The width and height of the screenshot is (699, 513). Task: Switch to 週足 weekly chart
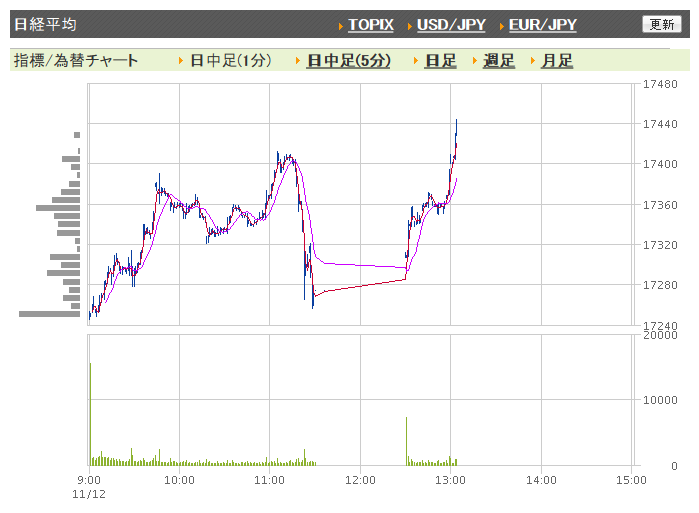499,60
